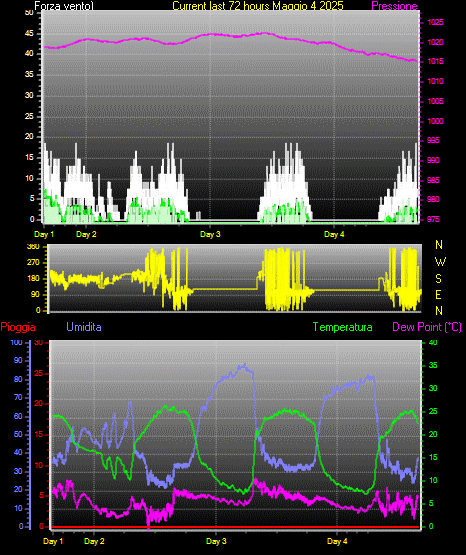The width and height of the screenshot is (466, 555).
Task: Click the 100 humidity axis value
Action: pos(16,343)
